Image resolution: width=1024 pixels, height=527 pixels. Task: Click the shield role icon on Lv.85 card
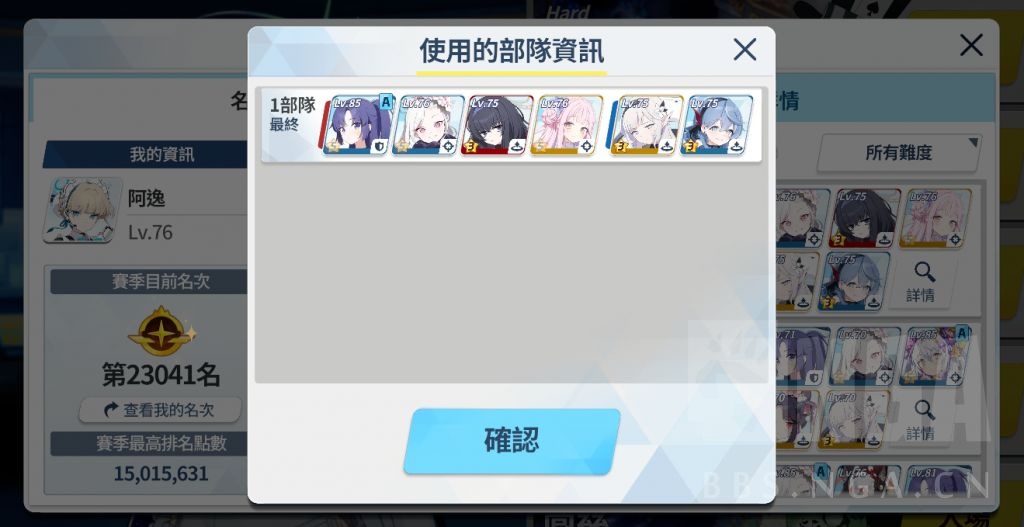[378, 146]
